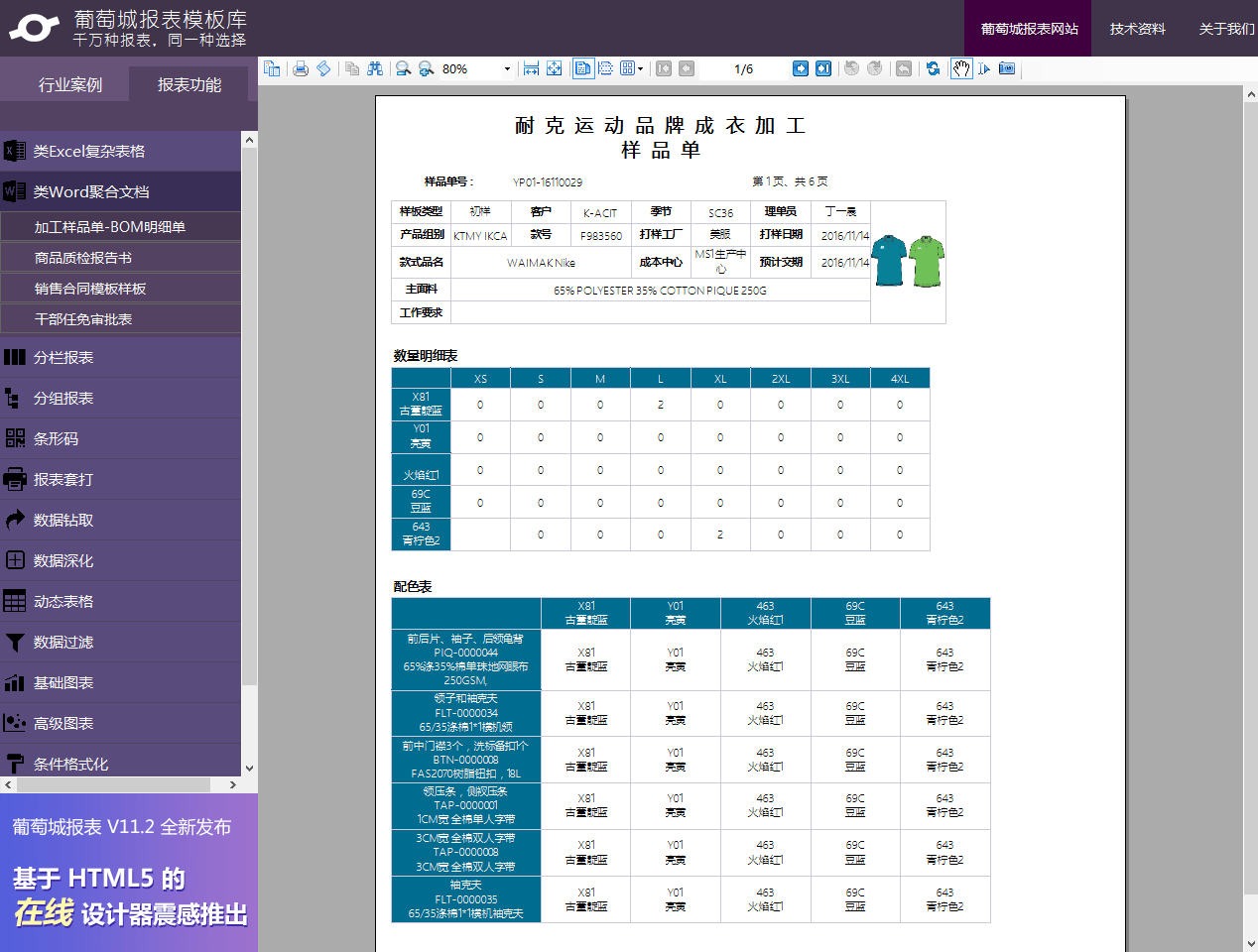Expand 分栏报表 category
The image size is (1258, 952).
click(120, 357)
